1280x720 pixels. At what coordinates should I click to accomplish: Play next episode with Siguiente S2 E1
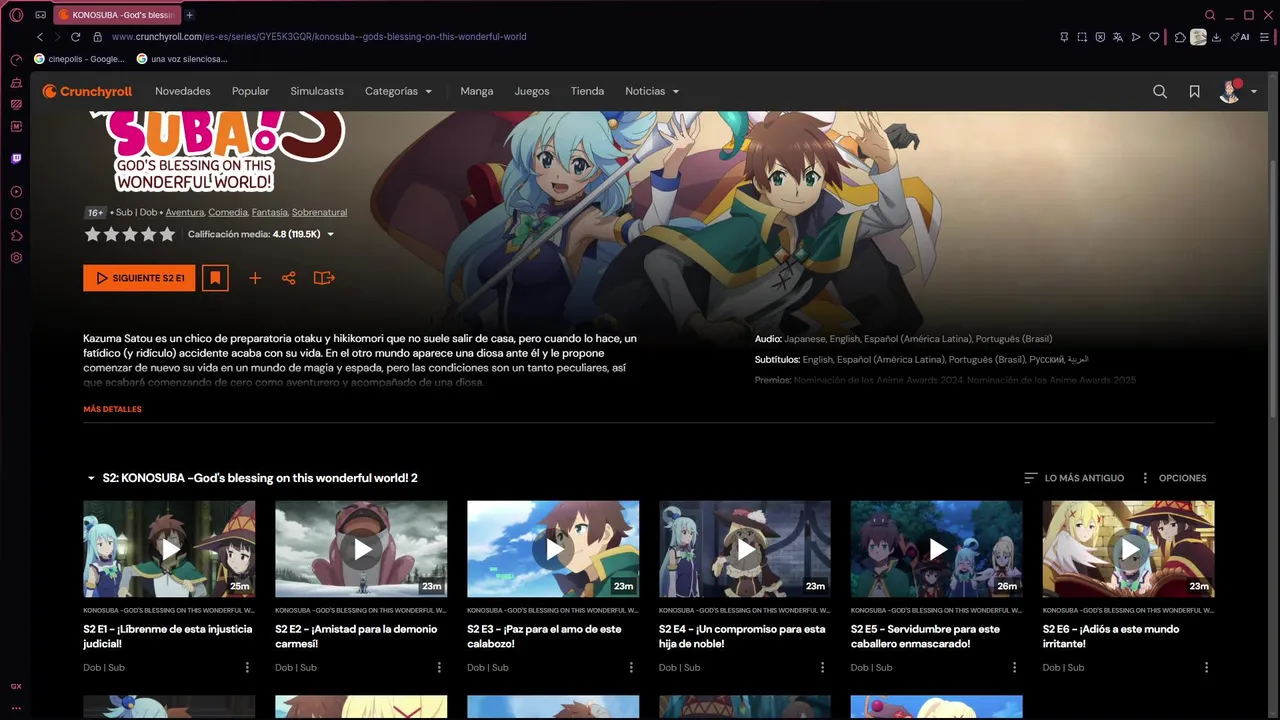coord(139,278)
